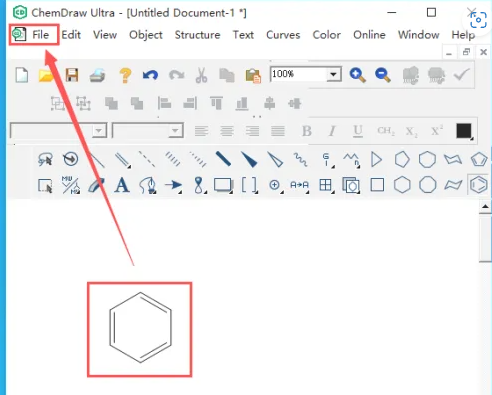Image resolution: width=492 pixels, height=395 pixels.
Task: Click the Send to Back icon
Action: (x=137, y=104)
